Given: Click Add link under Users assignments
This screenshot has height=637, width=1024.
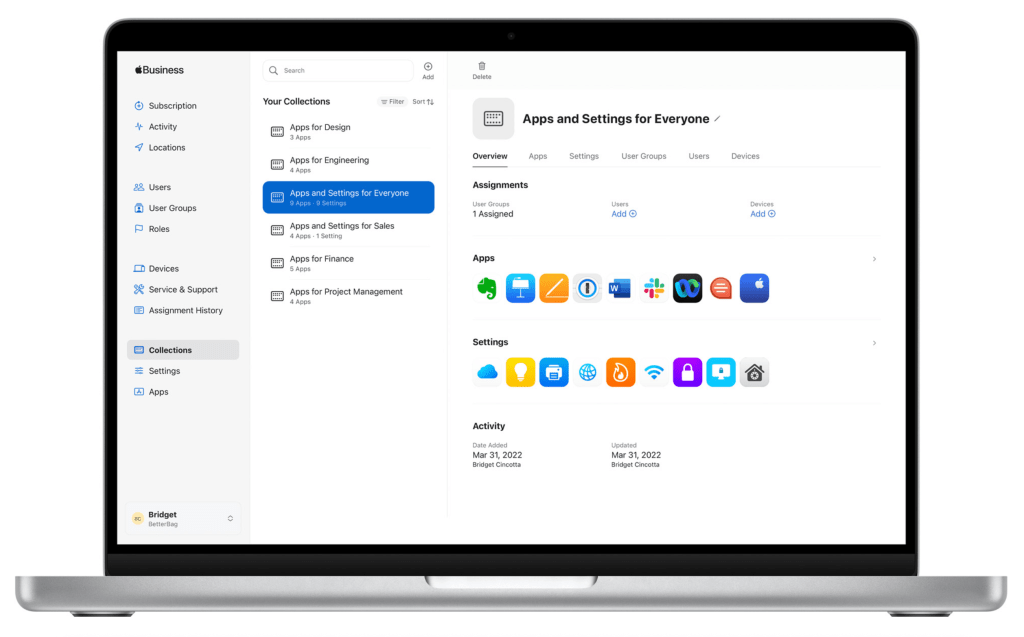Looking at the screenshot, I should pyautogui.click(x=624, y=214).
